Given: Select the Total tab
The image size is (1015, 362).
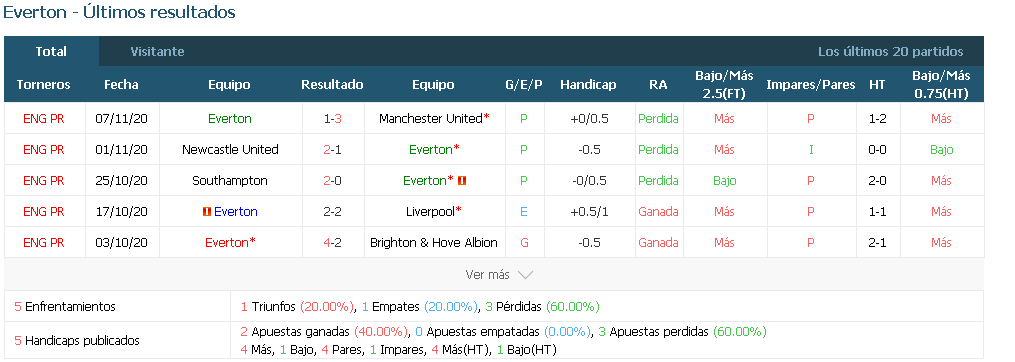Looking at the screenshot, I should 51,51.
